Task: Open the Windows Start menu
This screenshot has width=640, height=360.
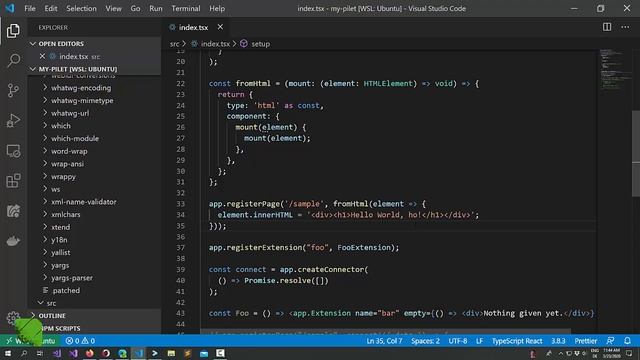Action: click(x=8, y=353)
